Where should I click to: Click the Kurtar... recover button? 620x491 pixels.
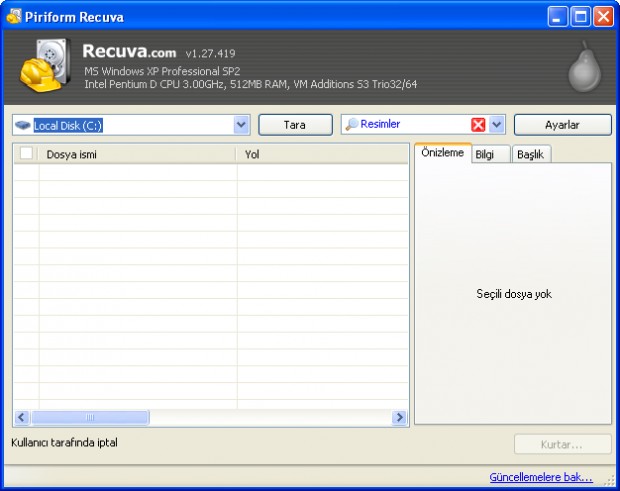(x=562, y=444)
